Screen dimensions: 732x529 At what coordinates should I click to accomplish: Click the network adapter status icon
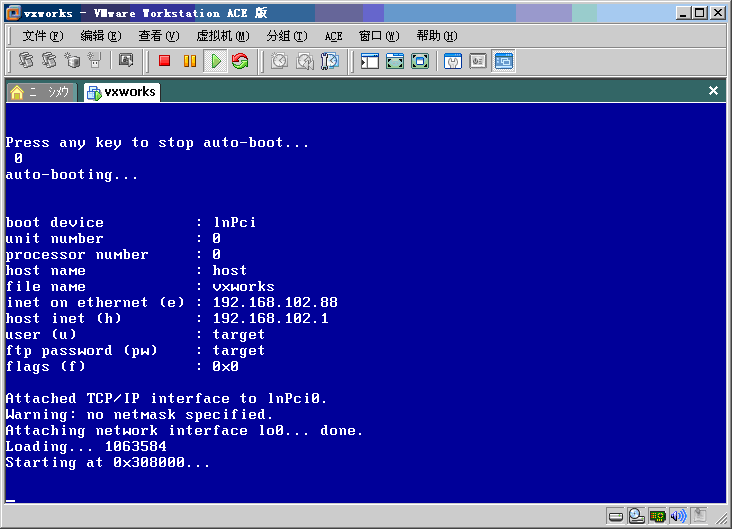tap(657, 516)
